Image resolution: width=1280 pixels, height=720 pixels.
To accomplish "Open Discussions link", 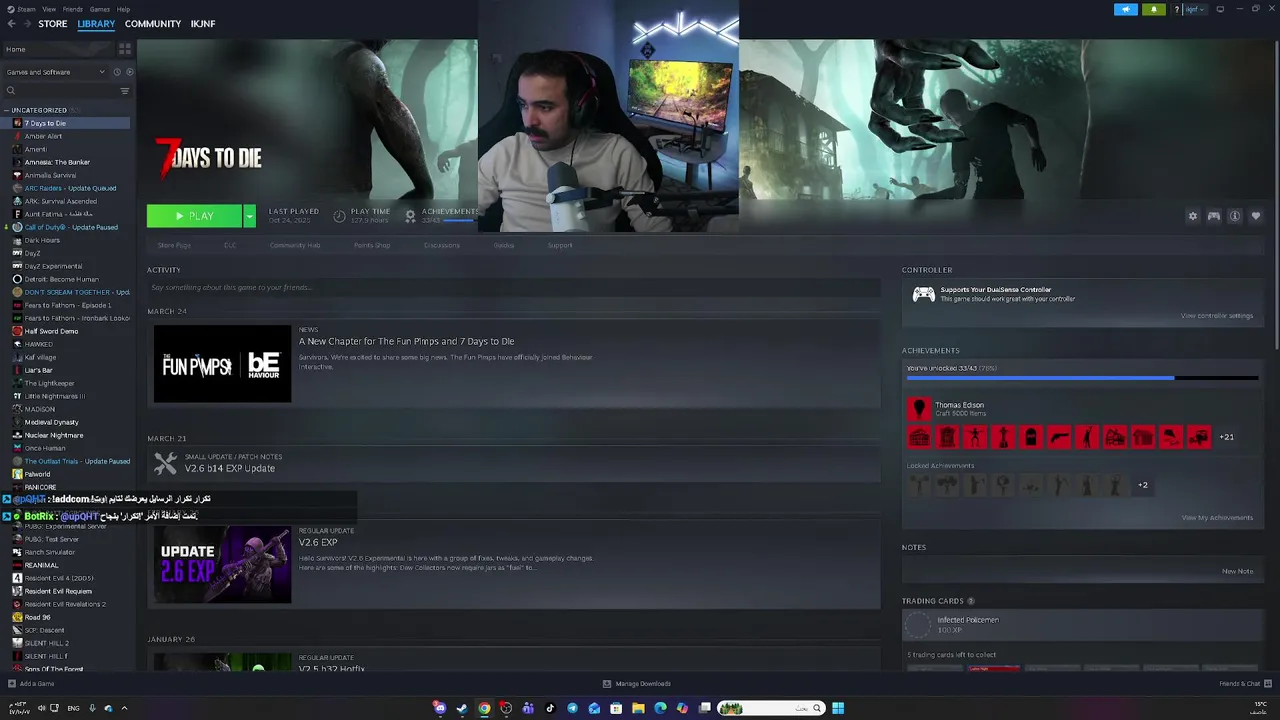I will [442, 245].
